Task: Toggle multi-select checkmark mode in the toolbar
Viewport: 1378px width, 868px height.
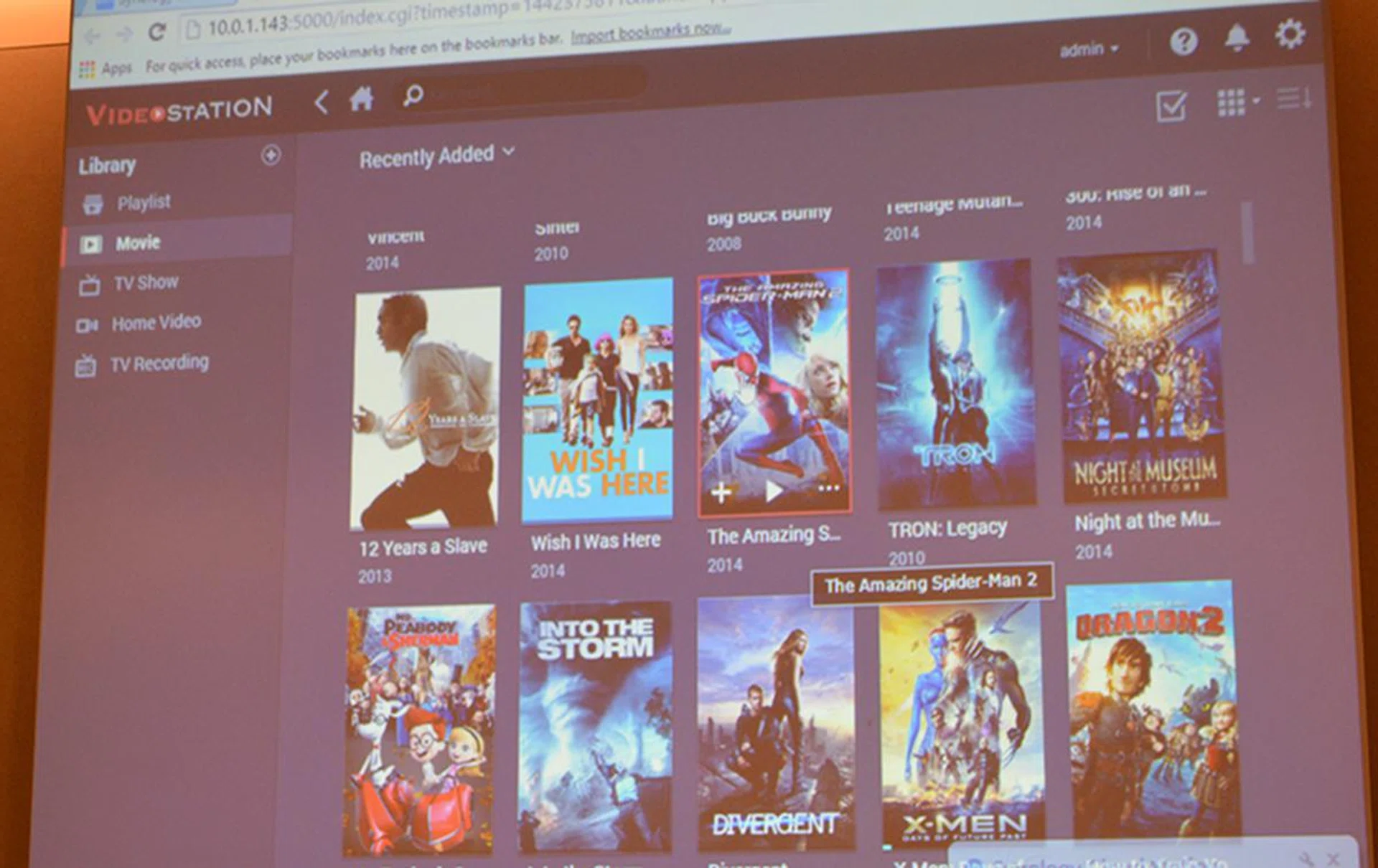Action: 1171,107
